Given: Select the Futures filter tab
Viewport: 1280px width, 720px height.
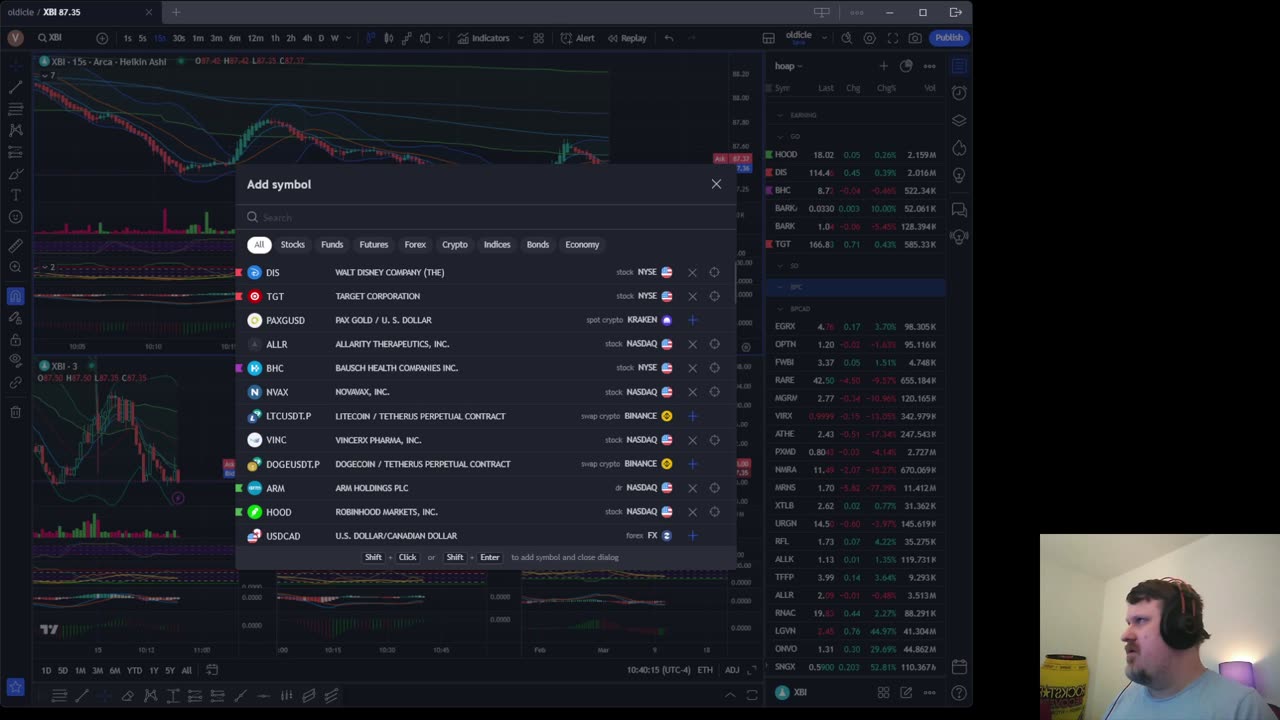Looking at the screenshot, I should [373, 244].
